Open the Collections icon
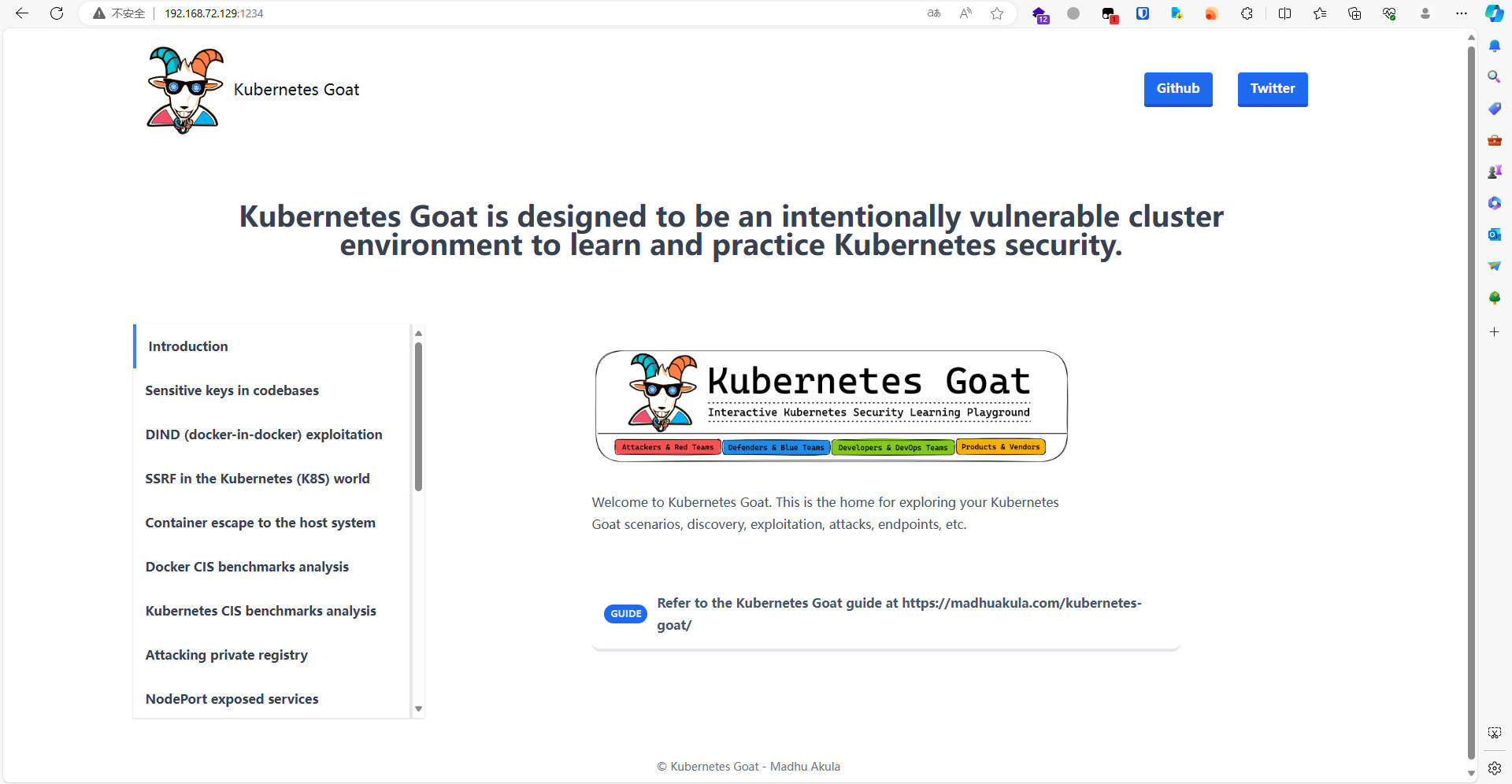 click(x=1354, y=13)
